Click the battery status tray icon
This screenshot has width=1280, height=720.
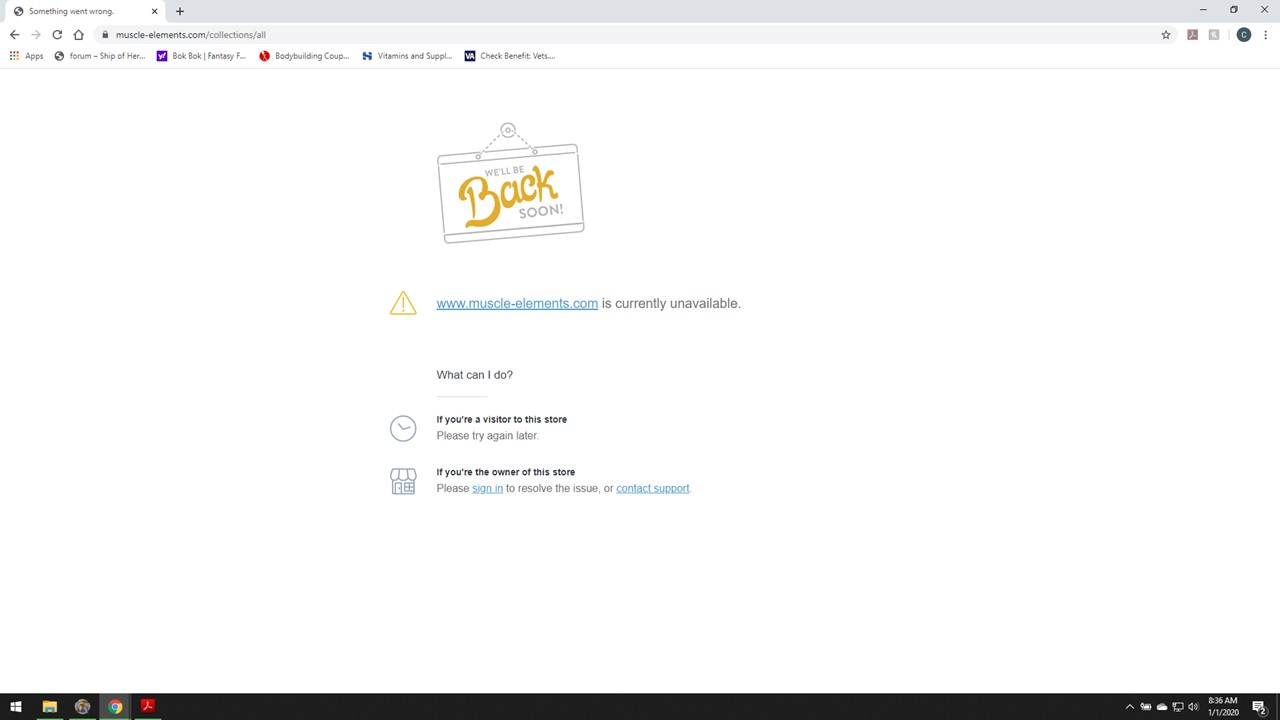[1146, 707]
